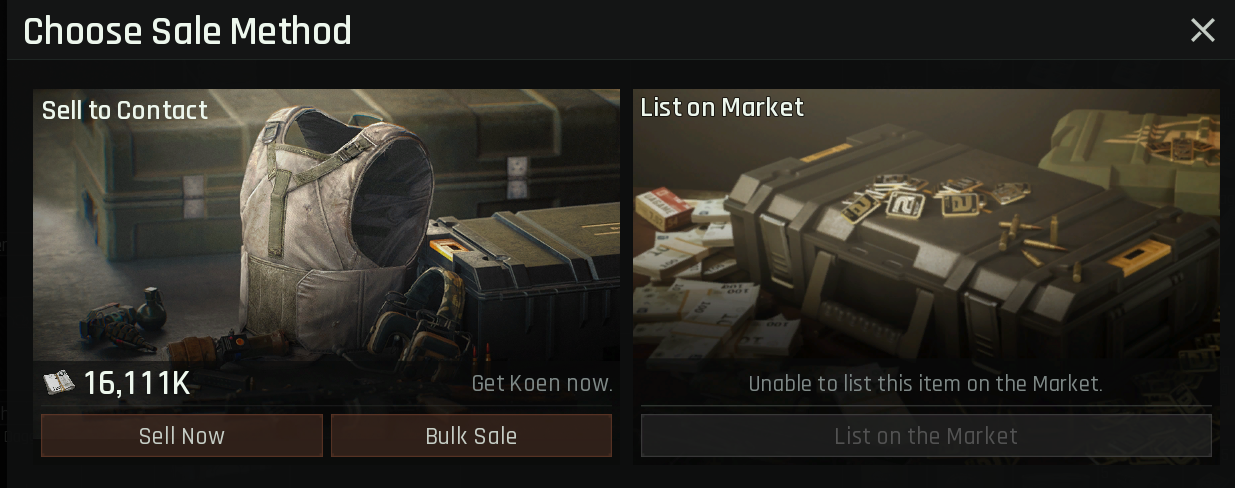This screenshot has height=488, width=1235.
Task: Click the disabled List on the Market button
Action: (x=926, y=436)
